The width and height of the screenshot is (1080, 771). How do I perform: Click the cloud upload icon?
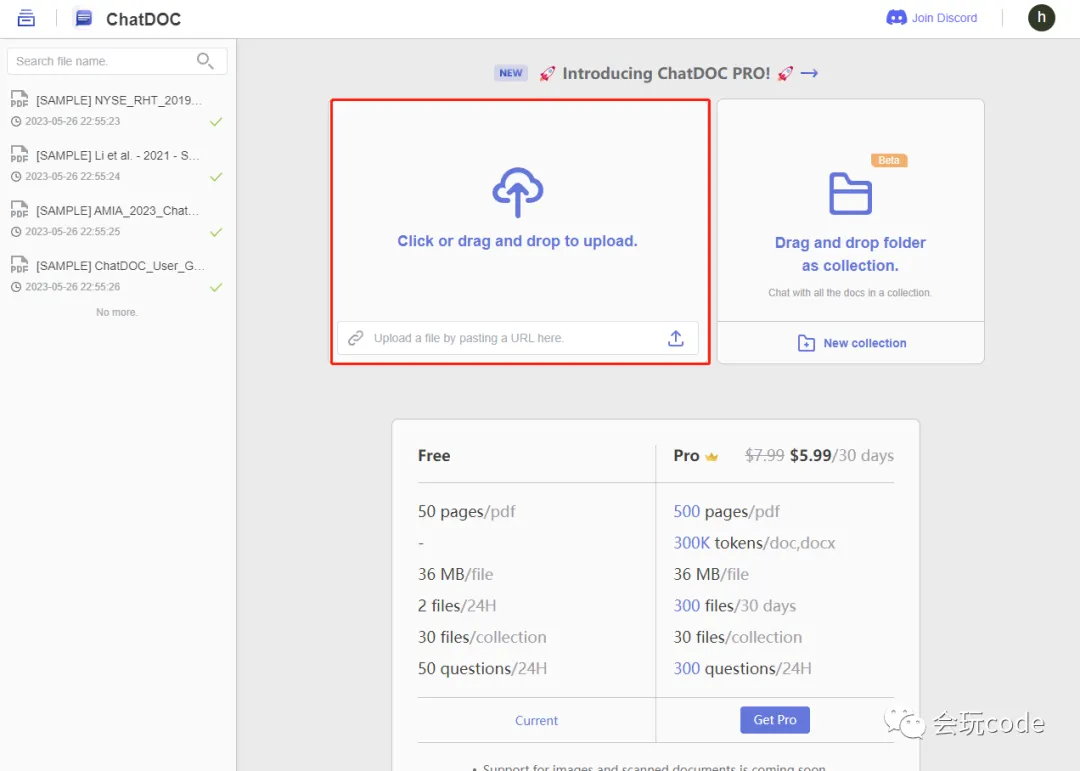pyautogui.click(x=517, y=192)
